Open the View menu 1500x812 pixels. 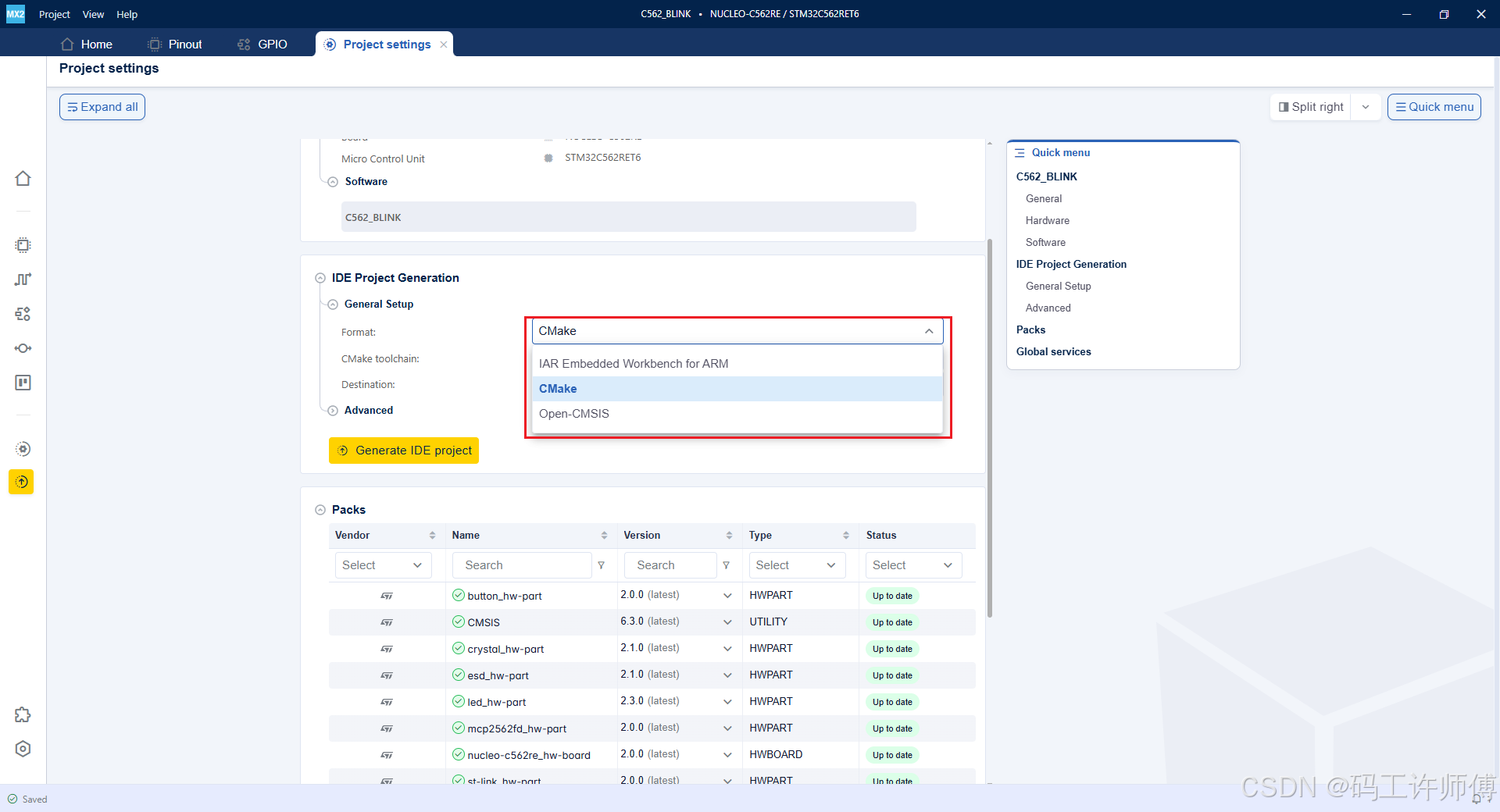(93, 14)
